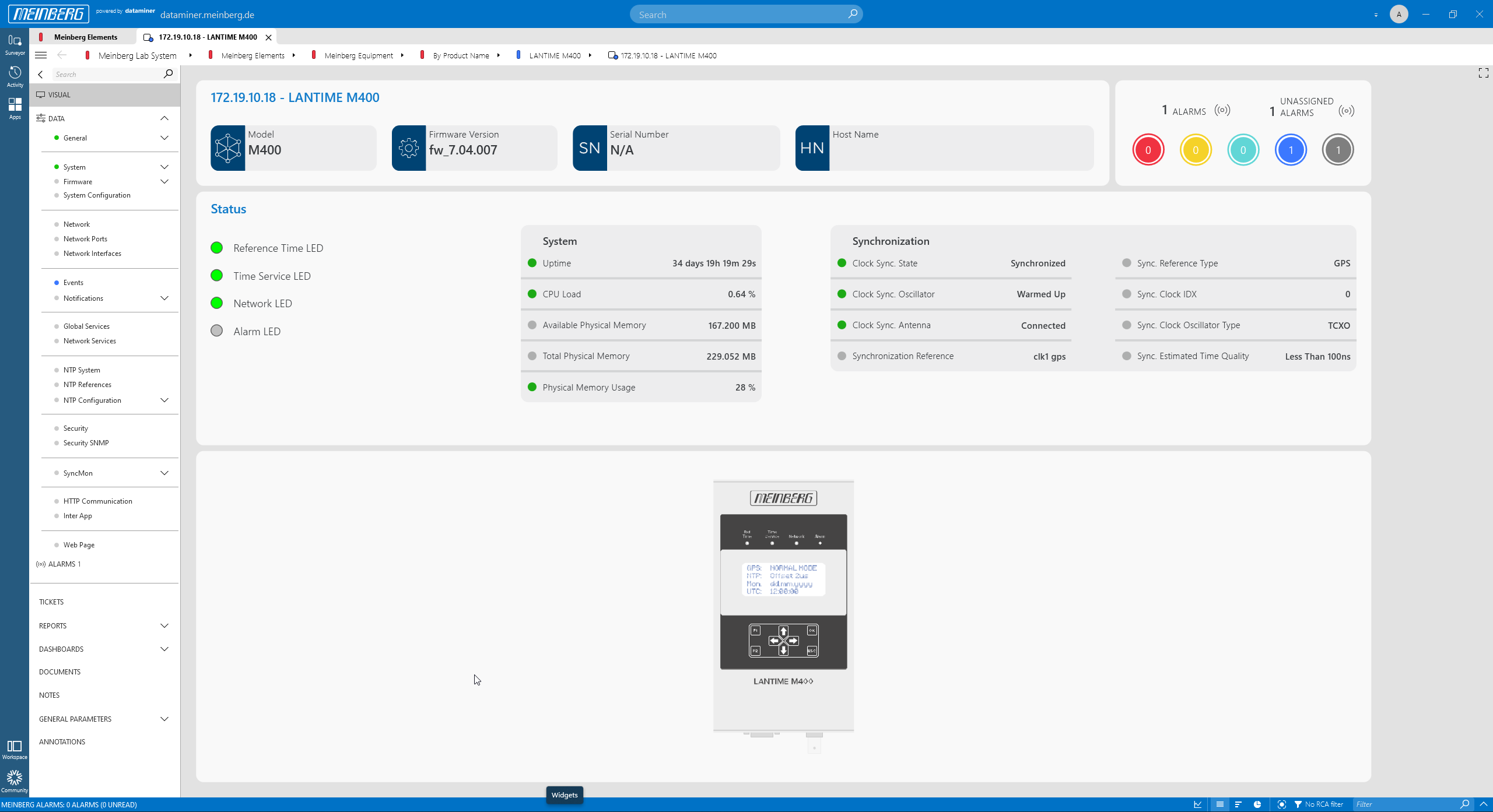Click the user avatar A icon
This screenshot has height=812, width=1493.
click(1399, 14)
